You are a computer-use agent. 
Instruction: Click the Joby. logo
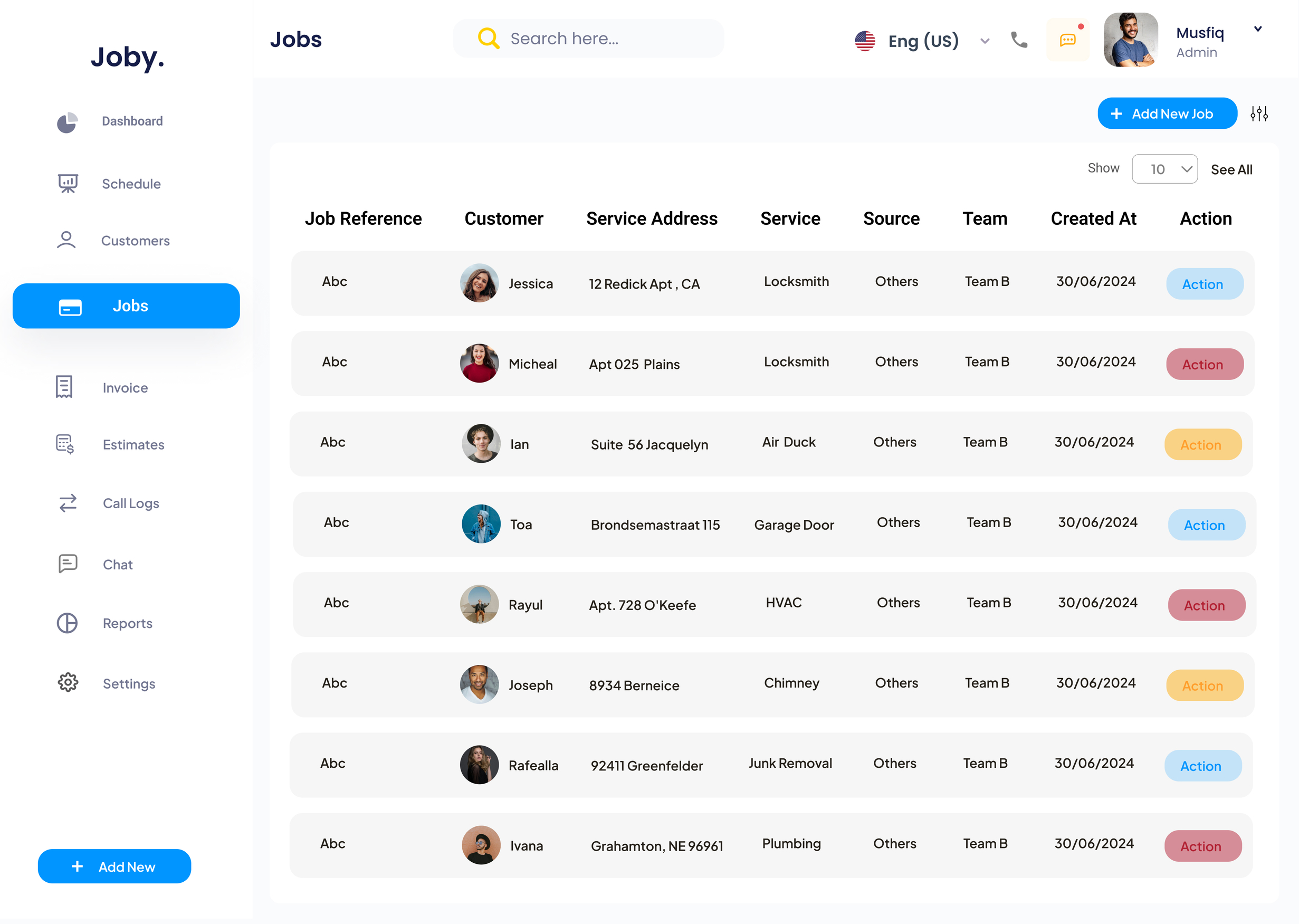[127, 58]
